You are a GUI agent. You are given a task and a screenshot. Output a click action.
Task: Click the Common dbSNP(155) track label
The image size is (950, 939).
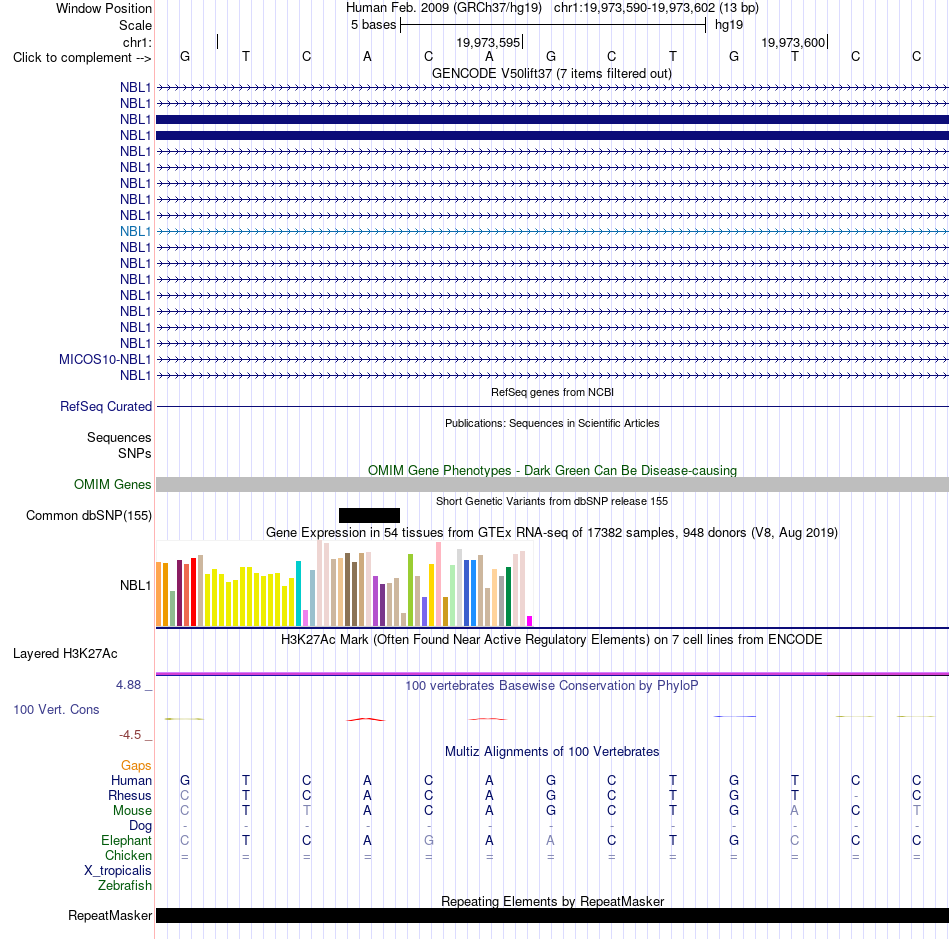(88, 516)
